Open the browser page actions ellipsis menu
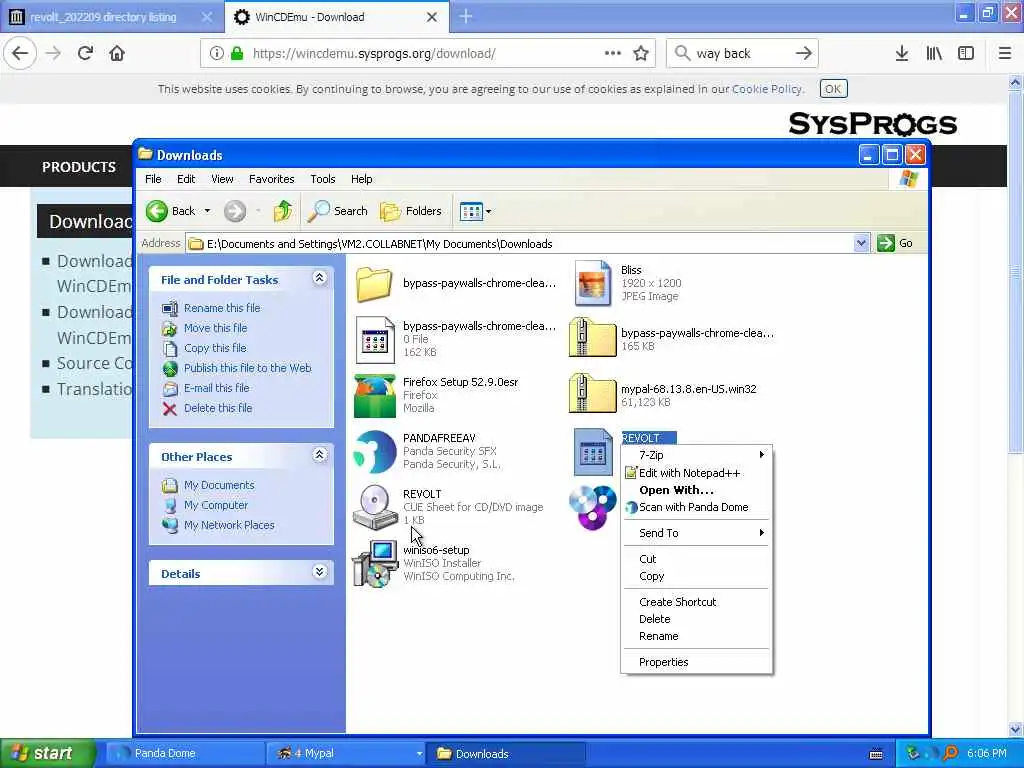1024x768 pixels. (613, 53)
